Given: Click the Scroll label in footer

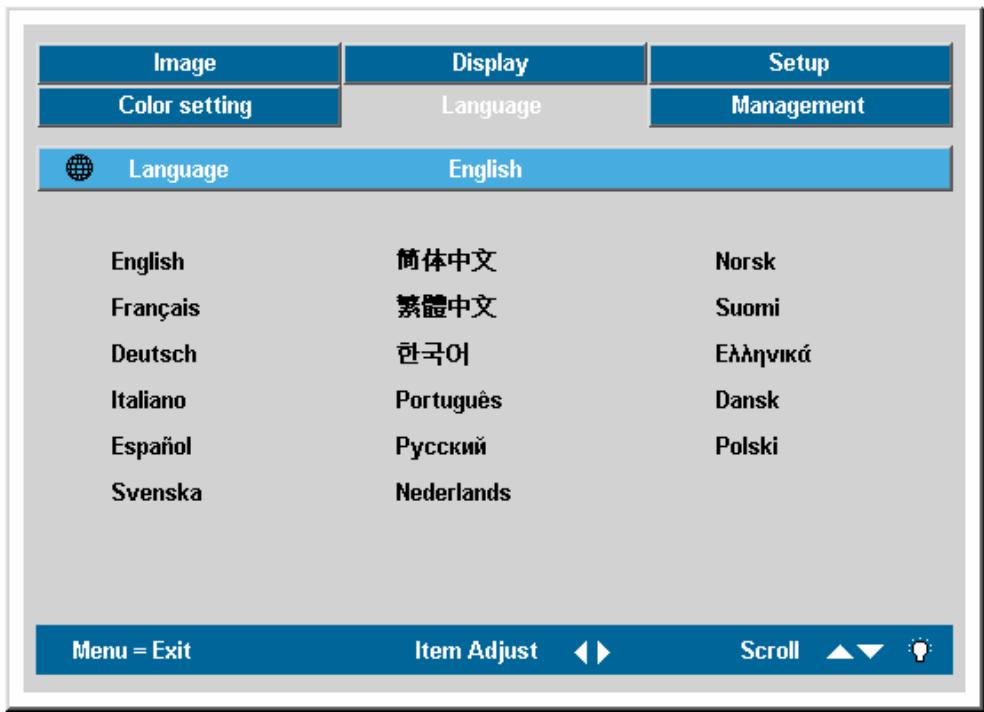Looking at the screenshot, I should click(769, 651).
